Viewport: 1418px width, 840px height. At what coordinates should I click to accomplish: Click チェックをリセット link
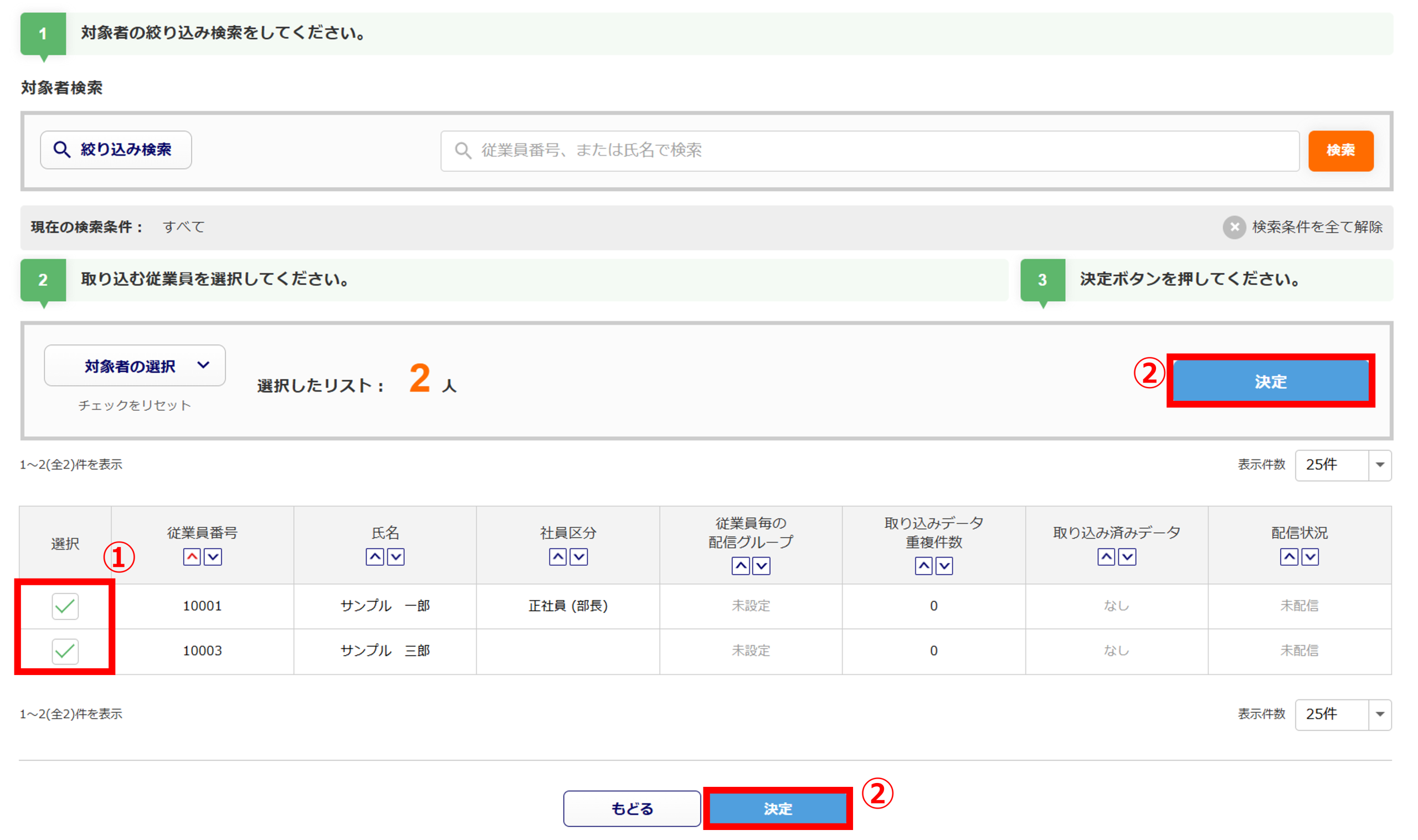[x=135, y=405]
